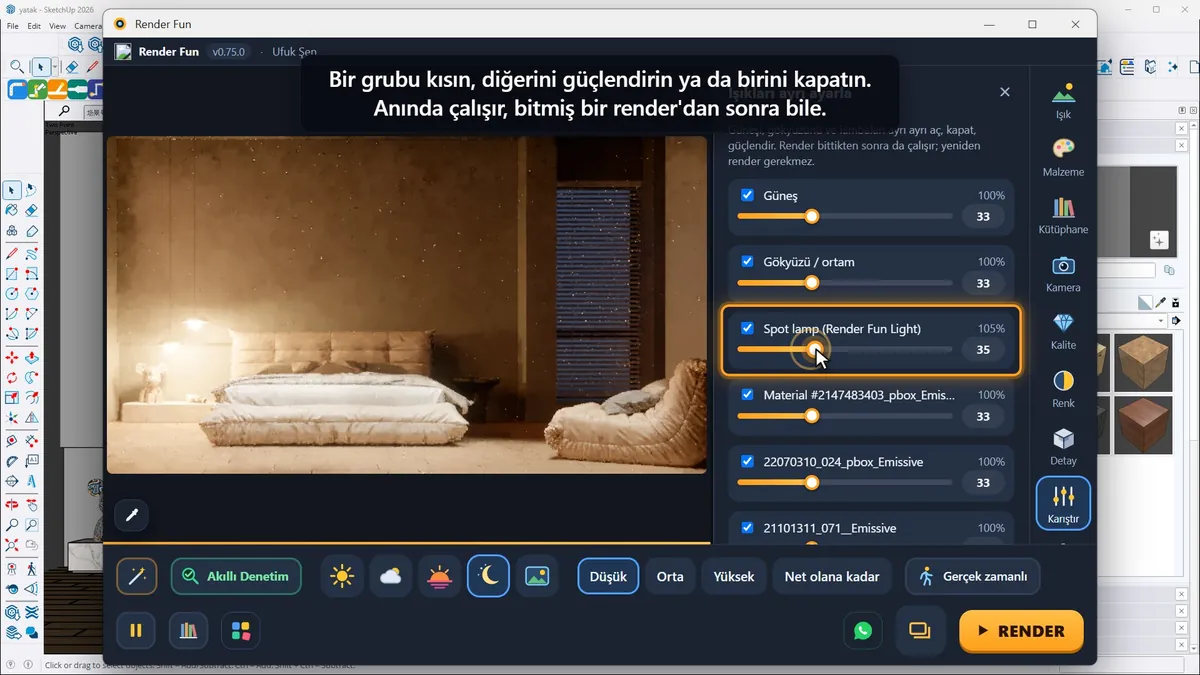Click the SketchUp top toolbar search magnifier

click(17, 67)
